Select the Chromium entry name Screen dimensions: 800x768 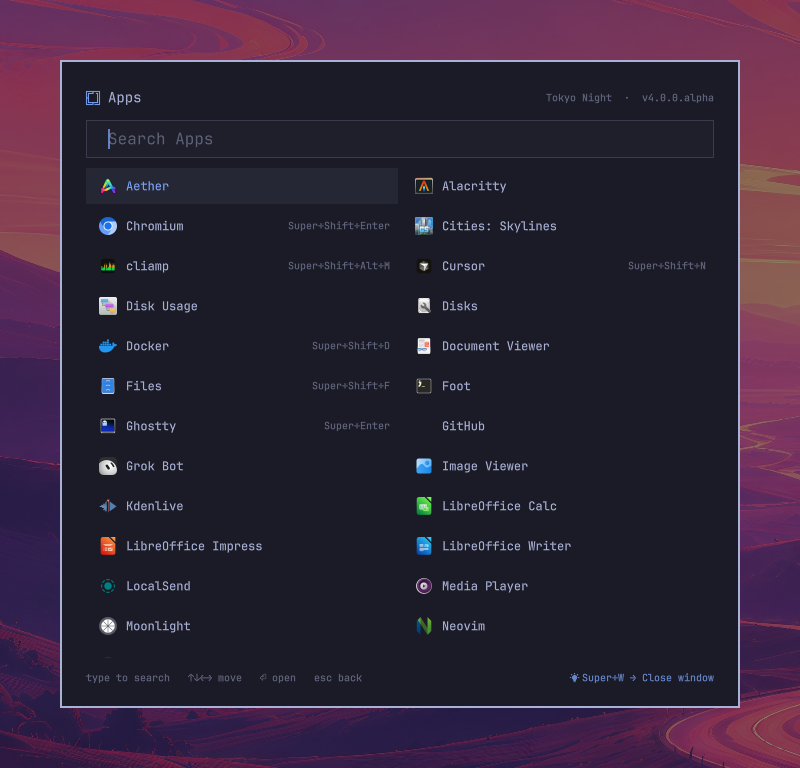click(155, 226)
